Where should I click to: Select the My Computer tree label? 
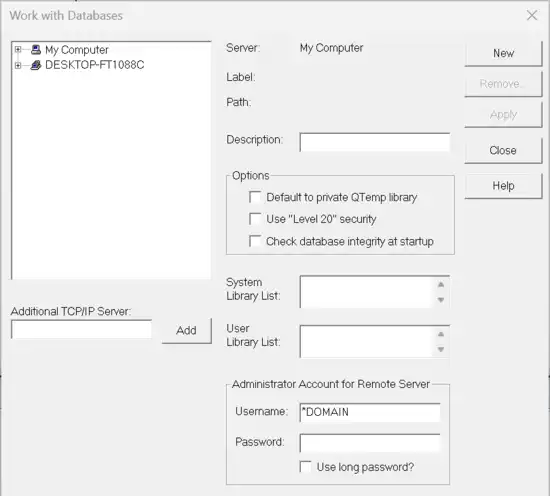tap(76, 50)
